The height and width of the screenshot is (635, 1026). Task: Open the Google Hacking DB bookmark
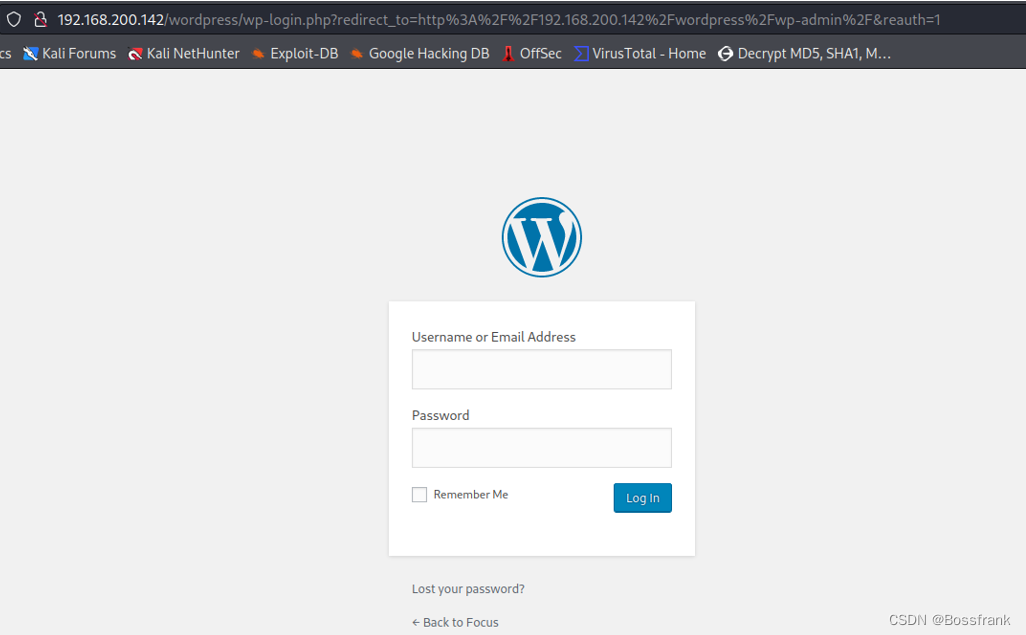tap(420, 54)
